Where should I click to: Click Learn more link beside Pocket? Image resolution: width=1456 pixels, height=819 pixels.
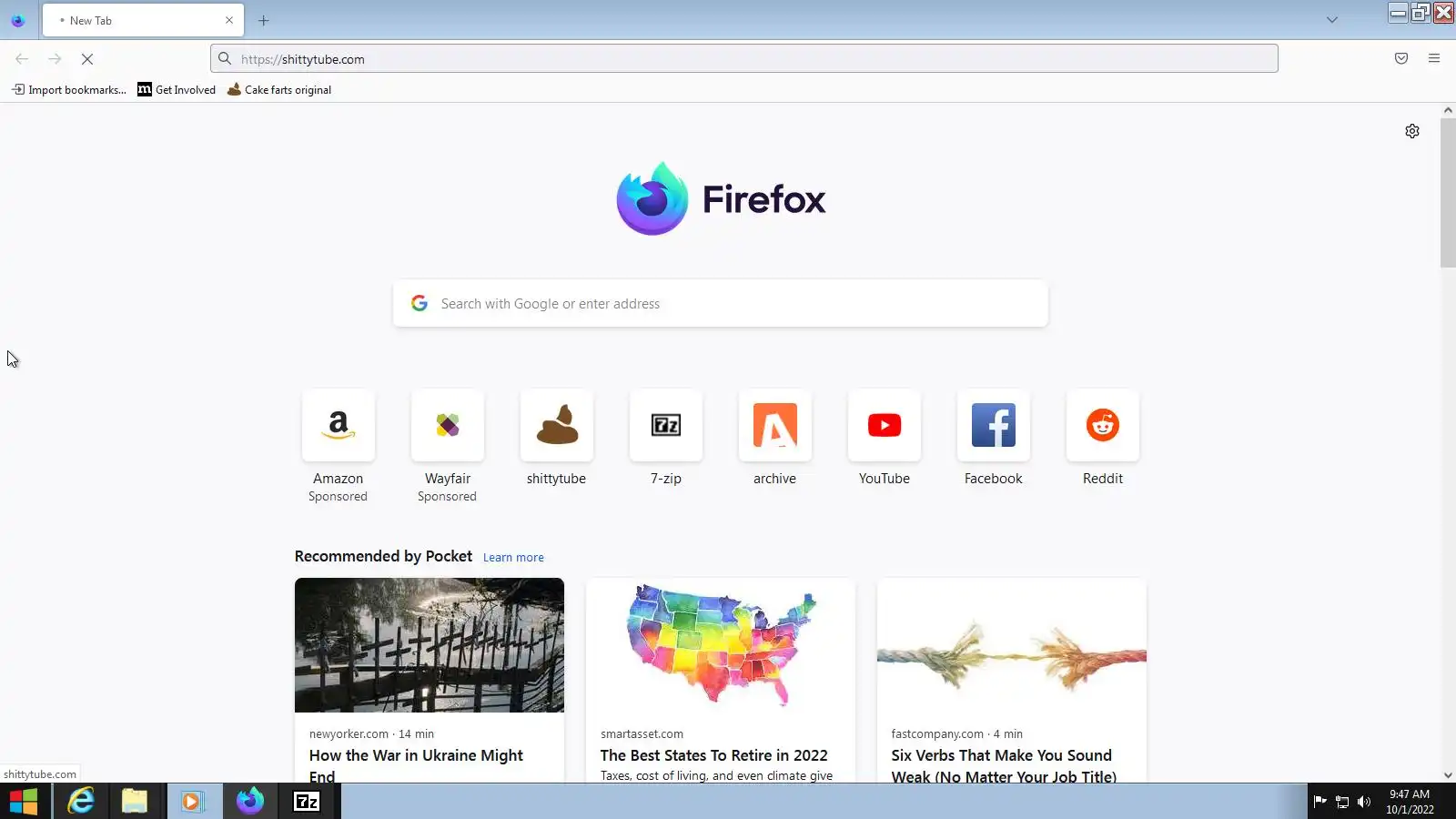pyautogui.click(x=513, y=558)
